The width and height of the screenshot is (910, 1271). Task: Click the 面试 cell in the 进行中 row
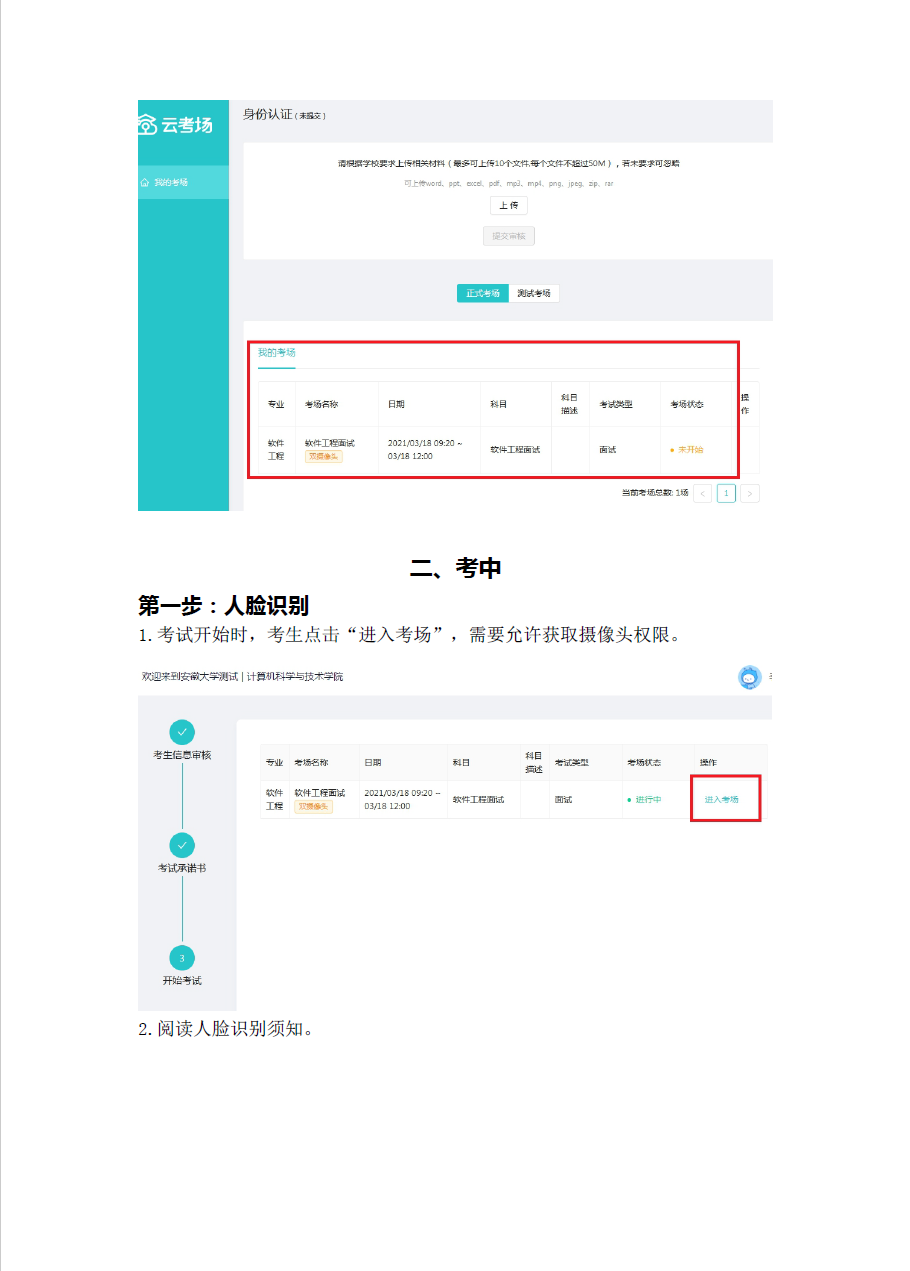563,799
